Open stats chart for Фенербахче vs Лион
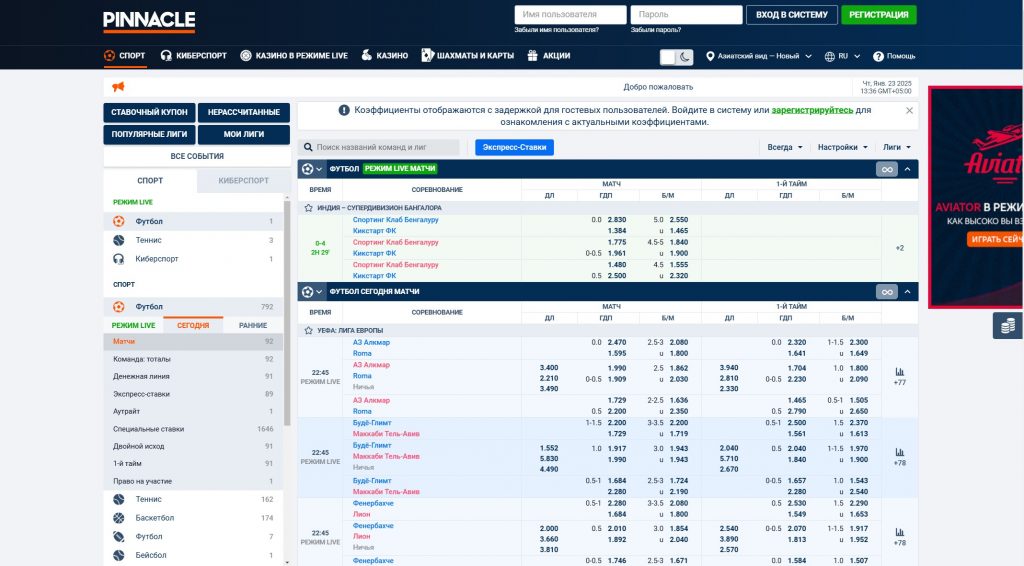This screenshot has height=566, width=1024. pos(899,532)
